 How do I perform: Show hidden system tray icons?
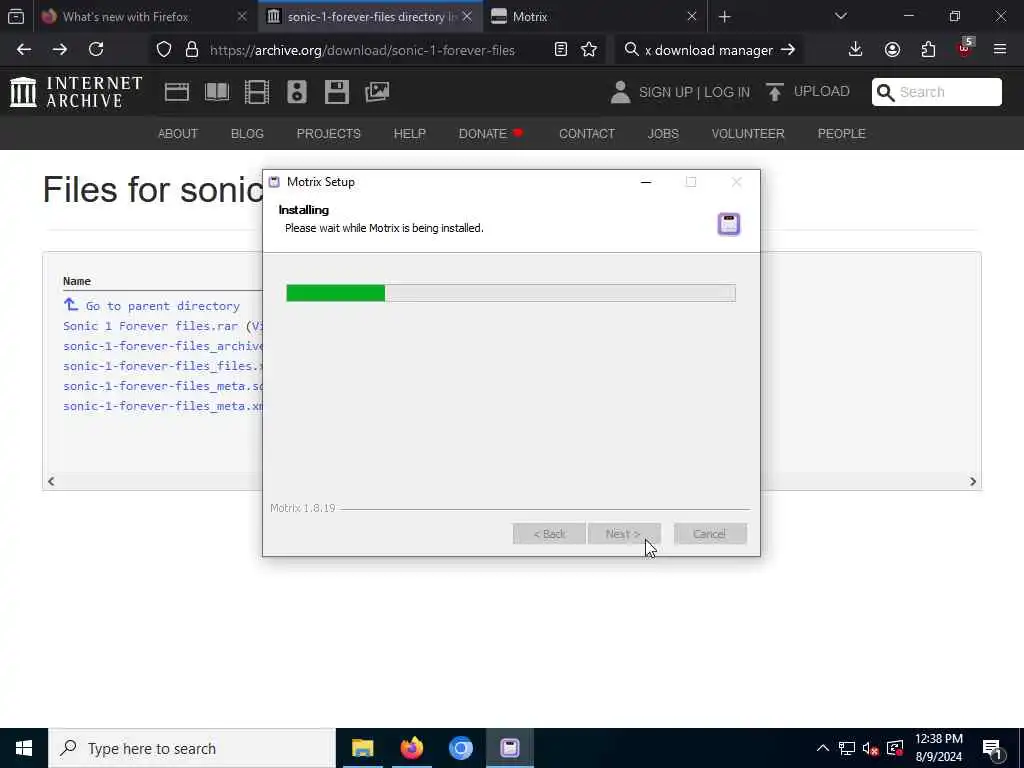pos(823,748)
